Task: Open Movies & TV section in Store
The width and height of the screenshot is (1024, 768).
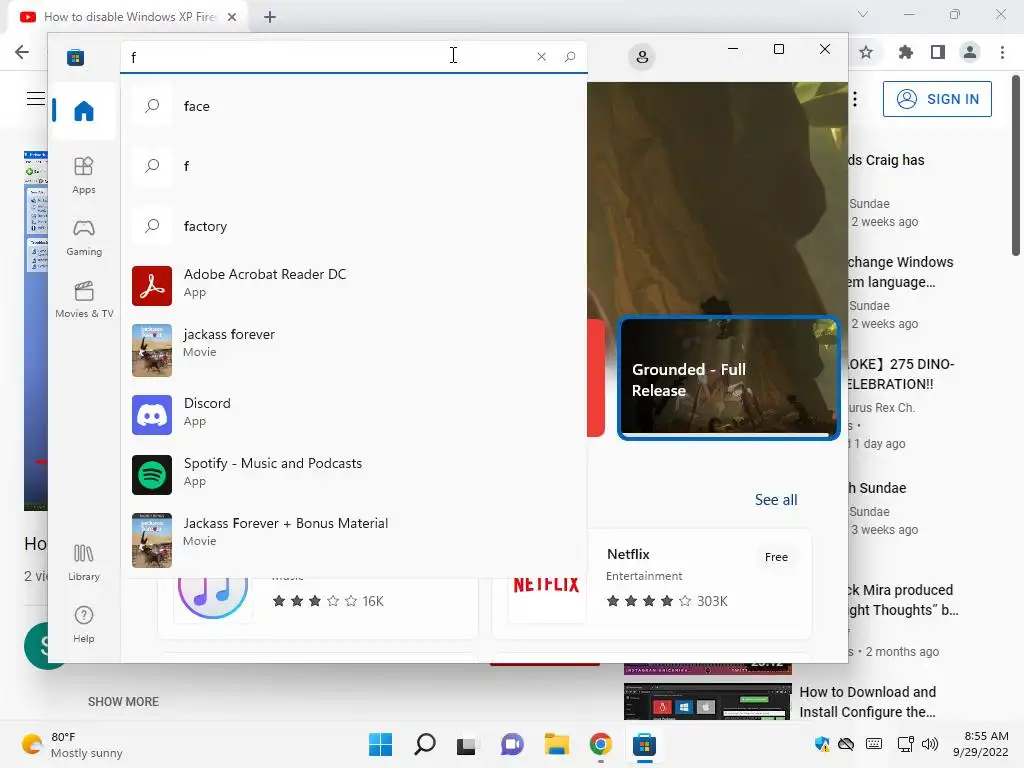Action: pos(84,299)
